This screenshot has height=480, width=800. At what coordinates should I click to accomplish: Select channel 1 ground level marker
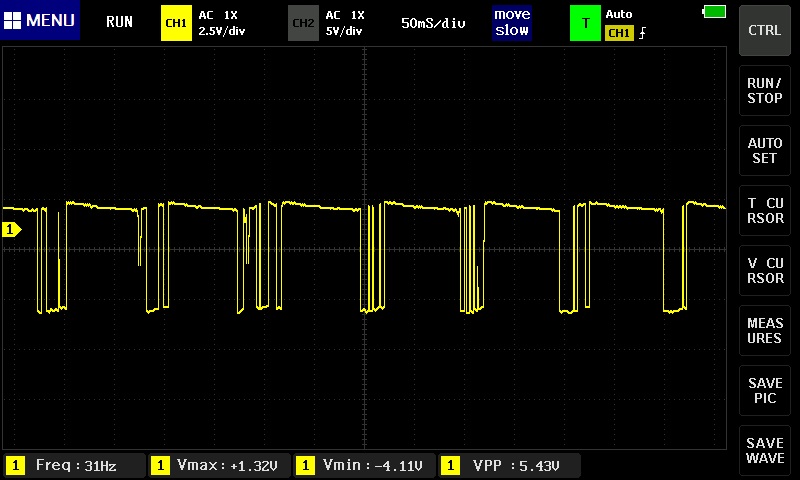click(x=11, y=230)
